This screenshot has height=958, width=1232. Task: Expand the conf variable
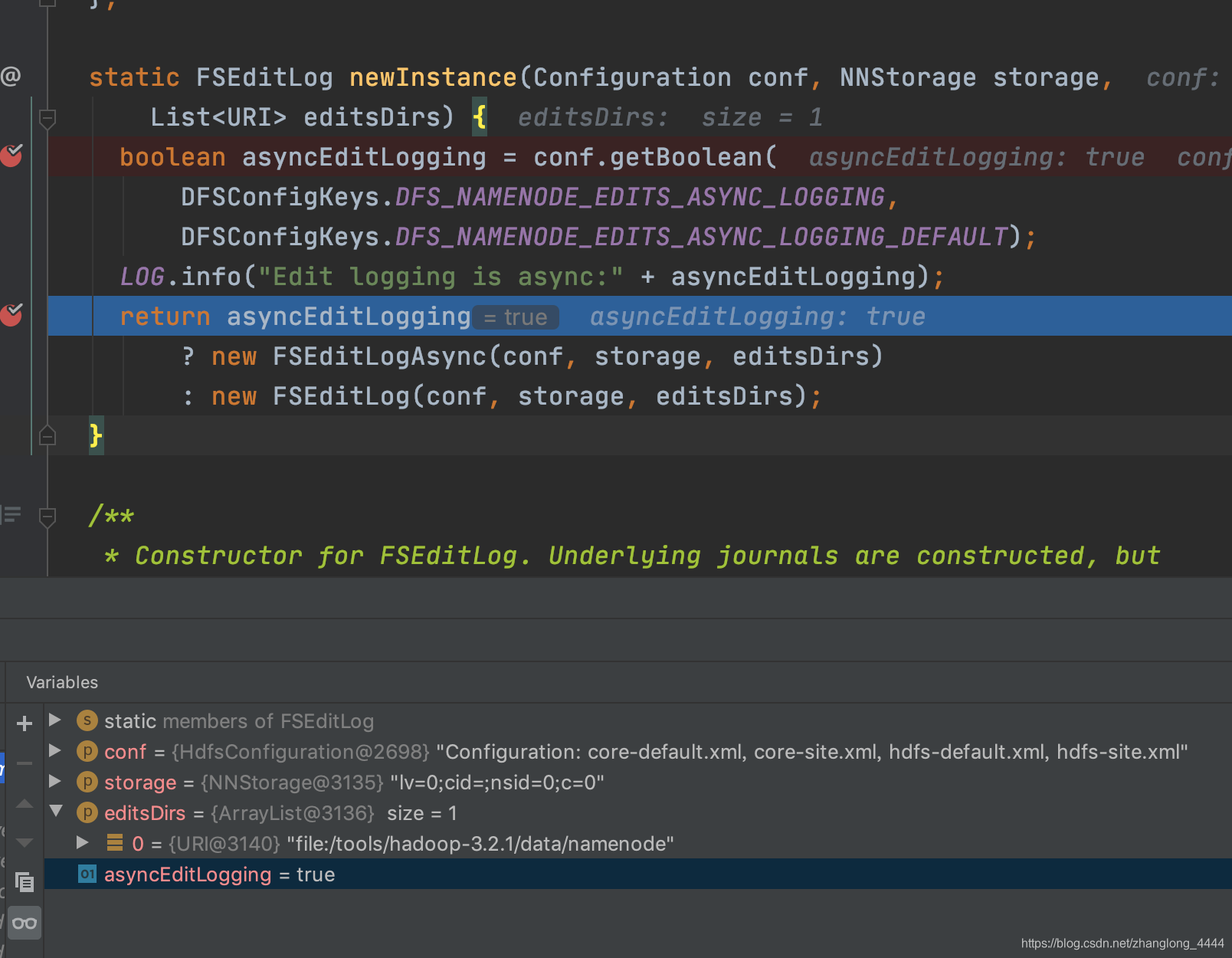pos(54,752)
